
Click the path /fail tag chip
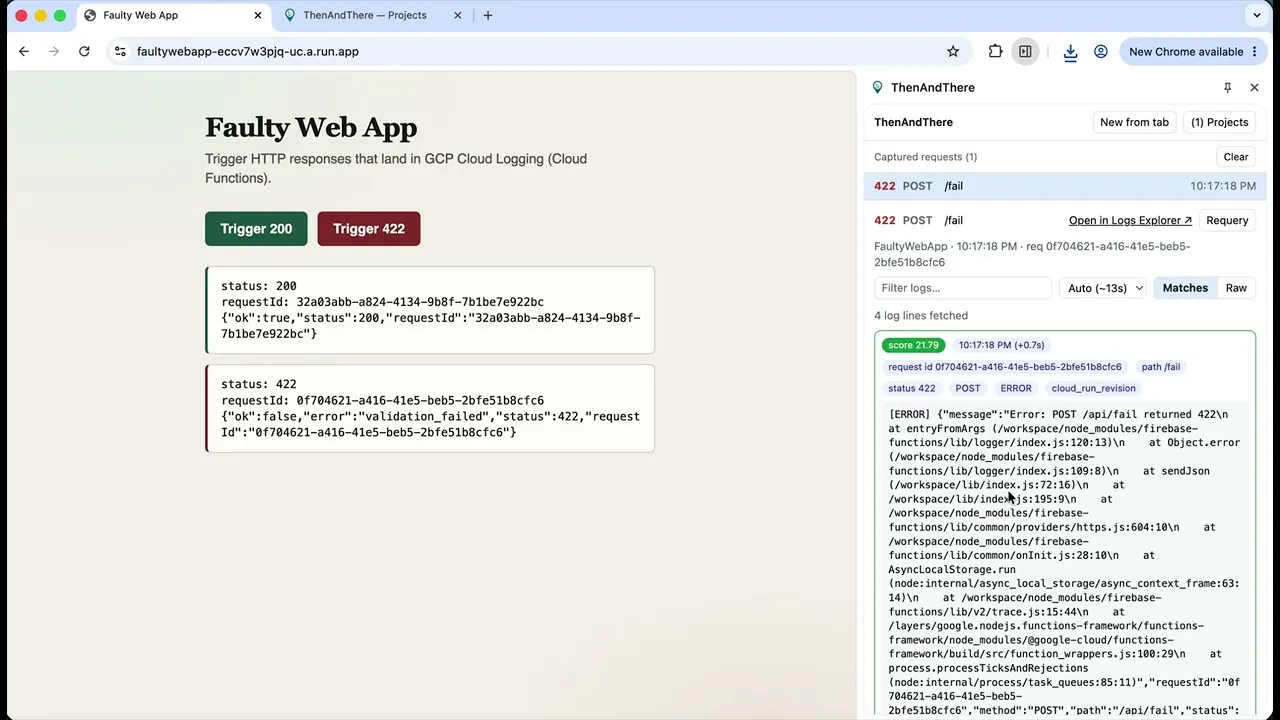pyautogui.click(x=1161, y=367)
